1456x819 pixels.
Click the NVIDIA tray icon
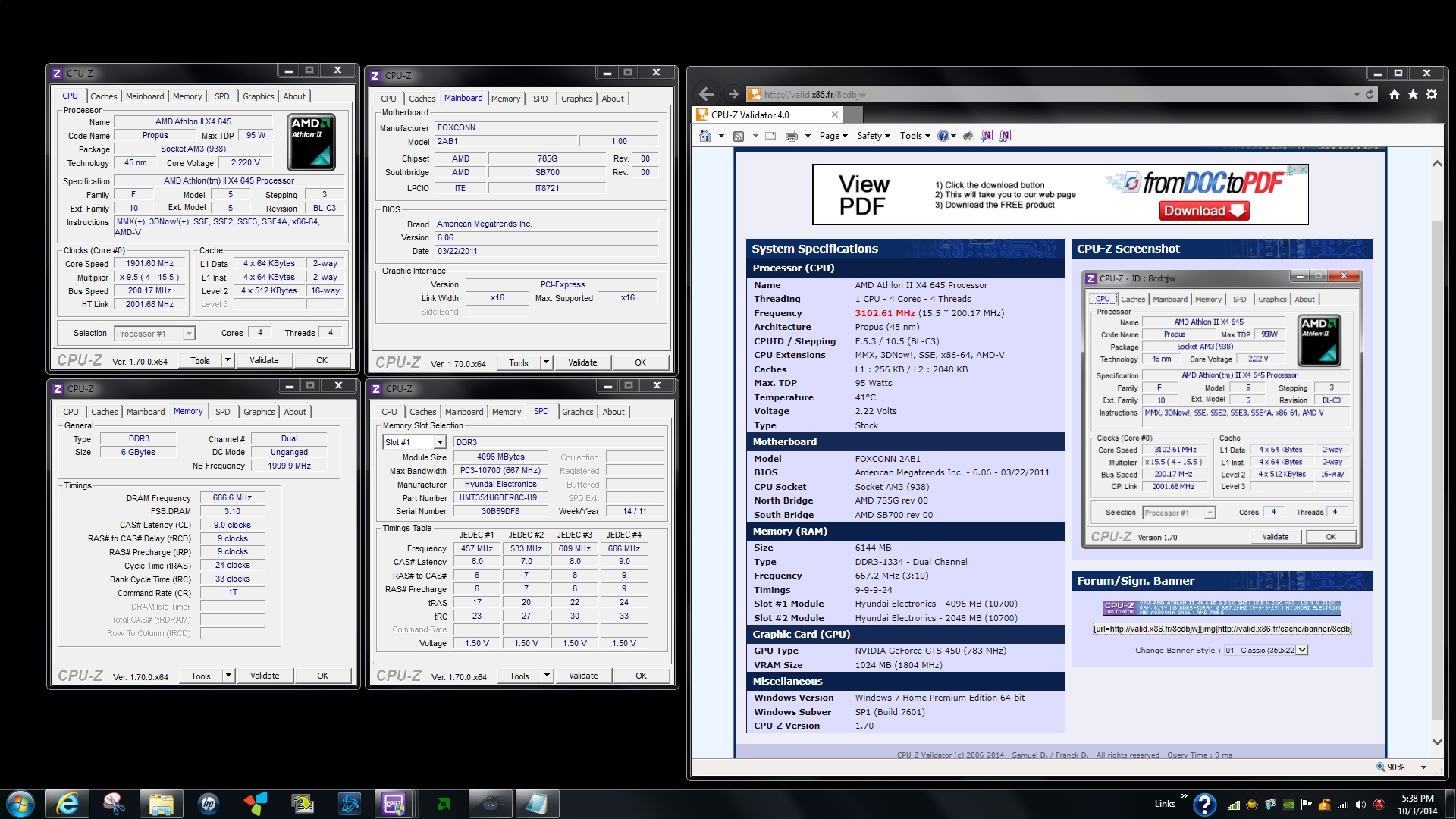[x=1288, y=805]
